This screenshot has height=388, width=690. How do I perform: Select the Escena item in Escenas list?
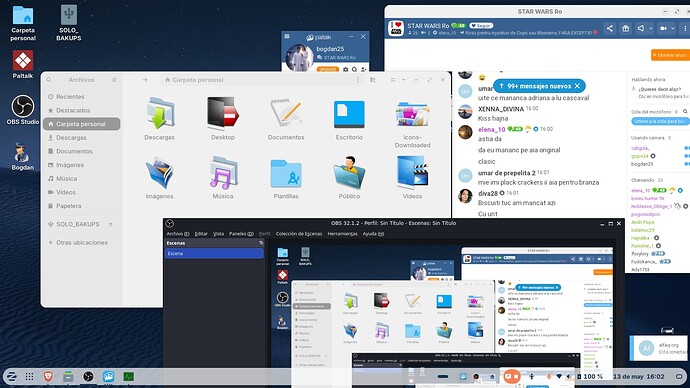pyautogui.click(x=214, y=253)
